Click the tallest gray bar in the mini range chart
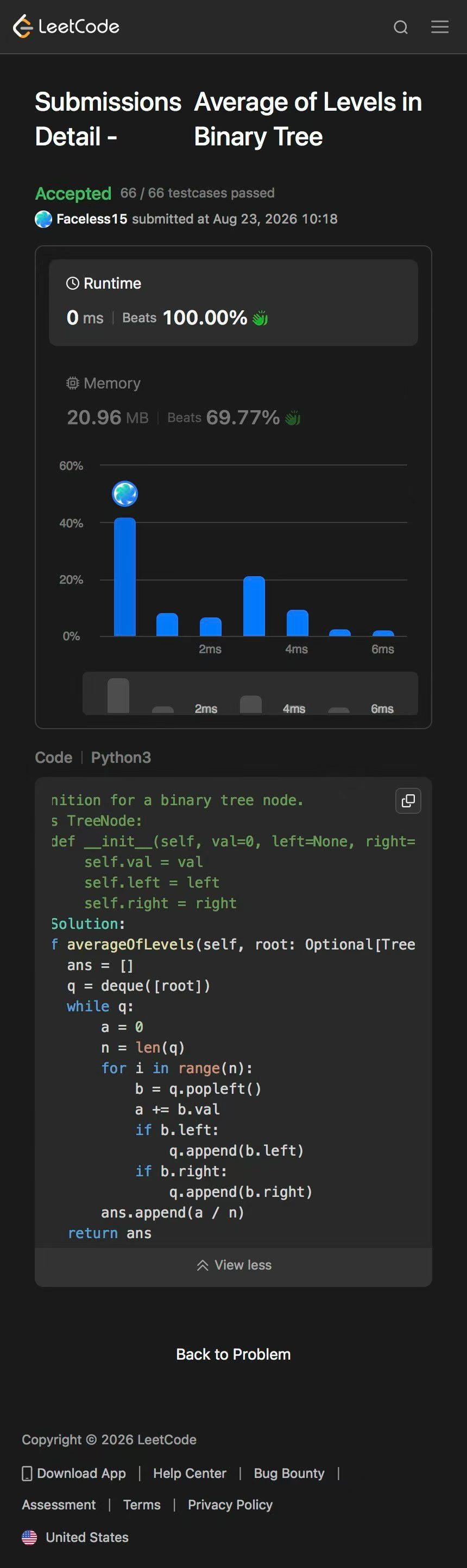Screen dimensions: 467x1568 118,695
